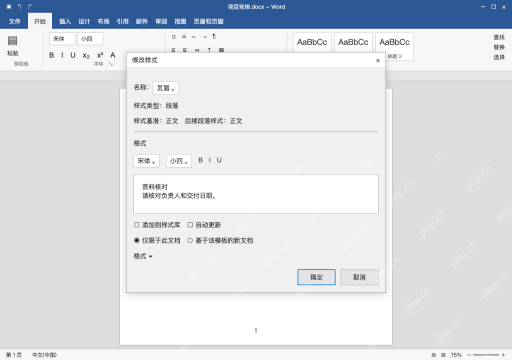Check the 自动更新 checkbox
512x360 pixels.
190,225
